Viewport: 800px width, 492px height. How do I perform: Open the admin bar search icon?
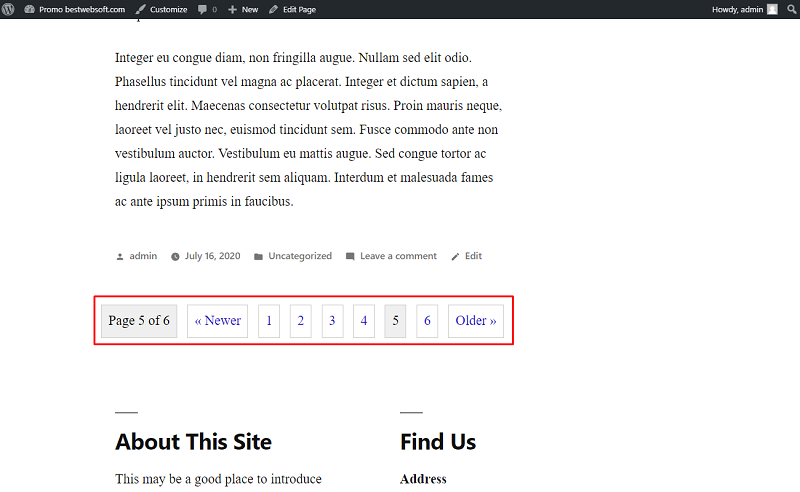[x=791, y=9]
